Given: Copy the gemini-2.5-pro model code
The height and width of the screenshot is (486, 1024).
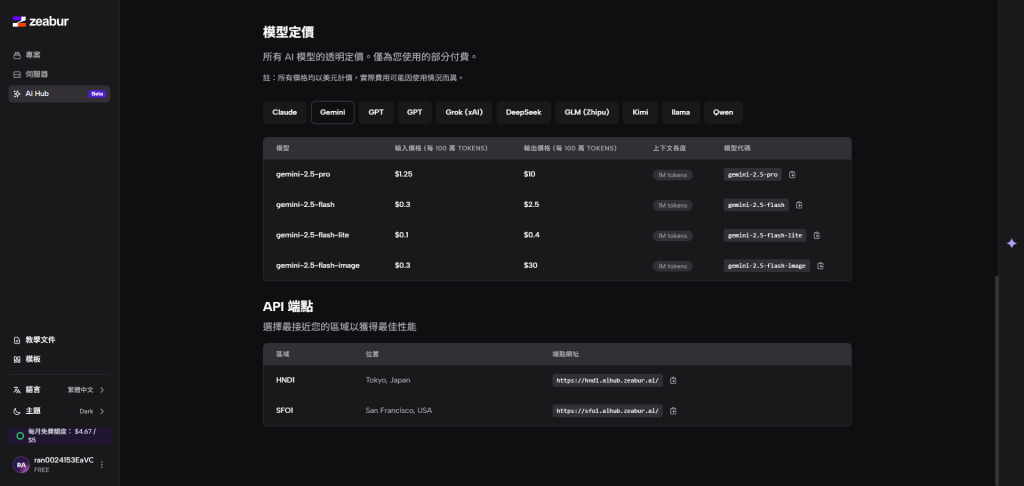Looking at the screenshot, I should [792, 175].
